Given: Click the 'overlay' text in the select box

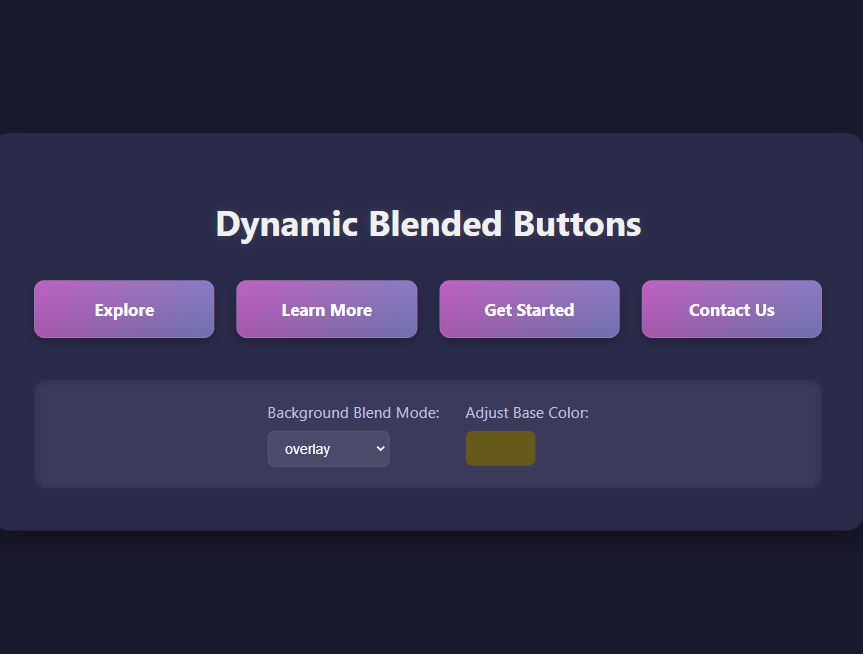Looking at the screenshot, I should point(308,449).
